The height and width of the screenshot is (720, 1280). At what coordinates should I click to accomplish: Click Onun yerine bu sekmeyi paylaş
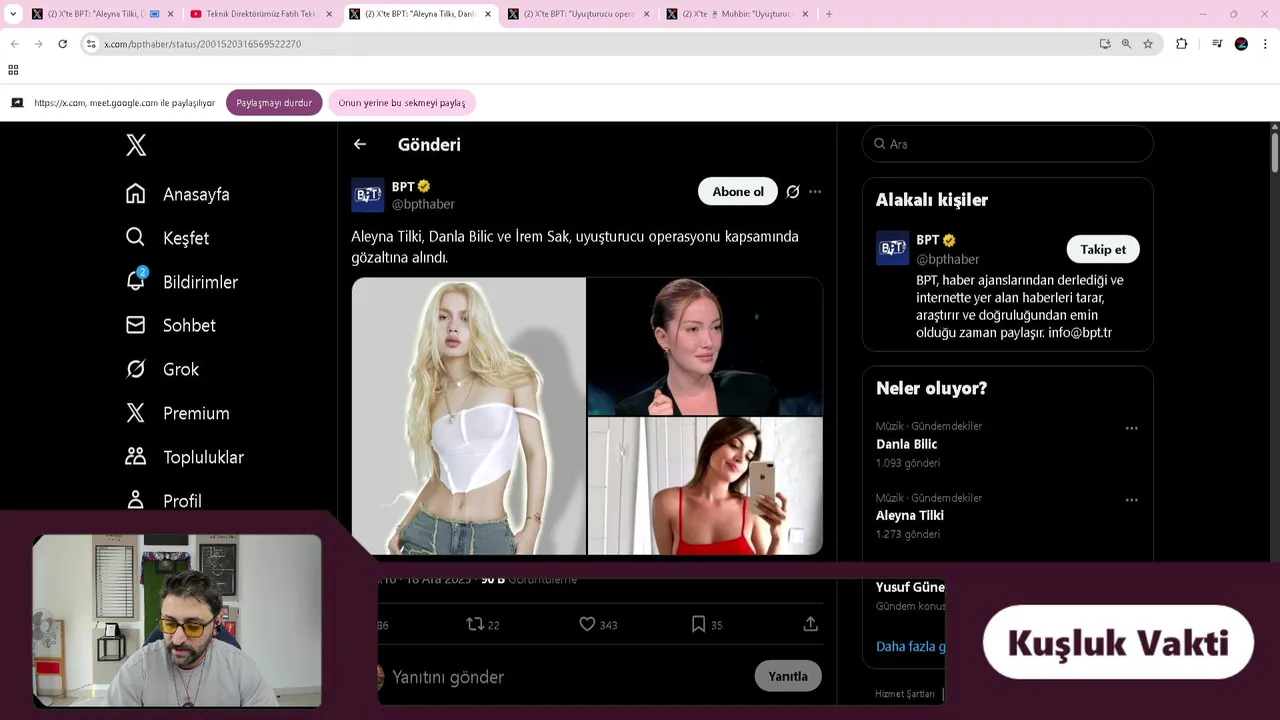402,103
